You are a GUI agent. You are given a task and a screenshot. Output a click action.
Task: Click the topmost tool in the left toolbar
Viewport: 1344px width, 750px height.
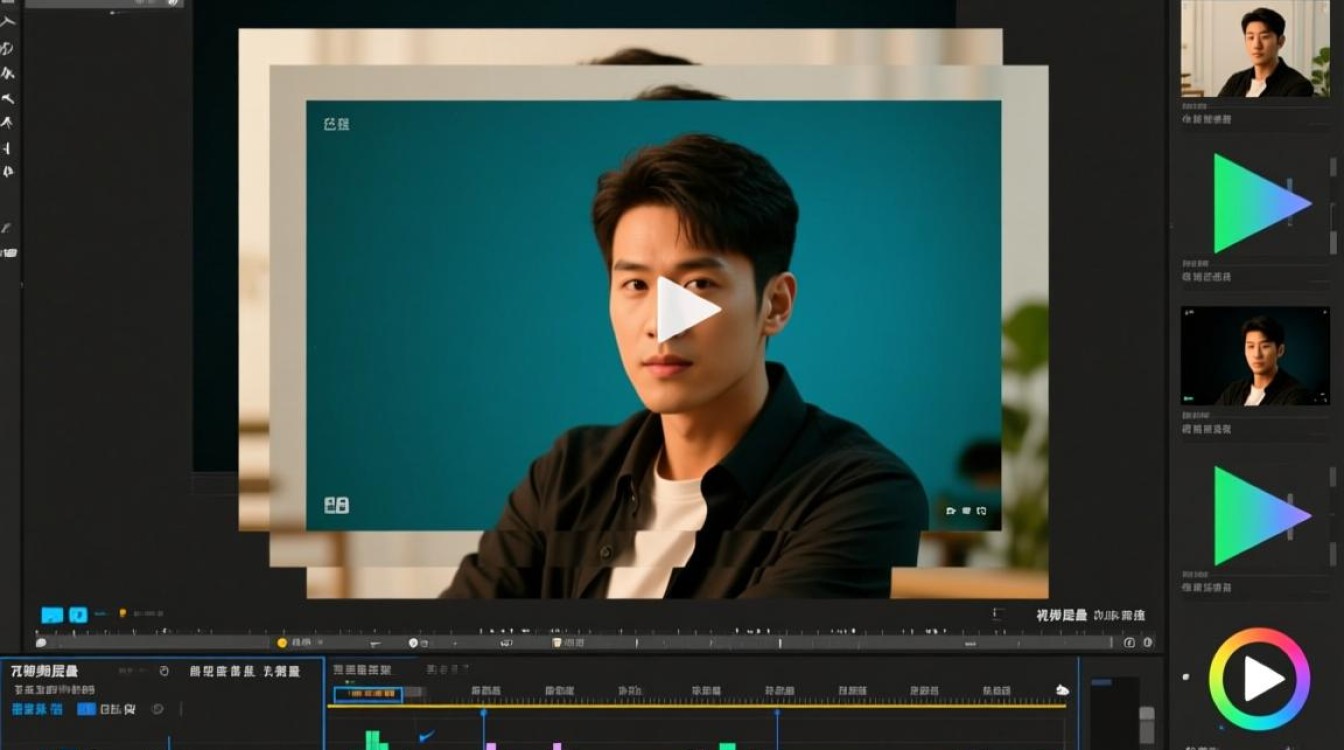coord(8,21)
